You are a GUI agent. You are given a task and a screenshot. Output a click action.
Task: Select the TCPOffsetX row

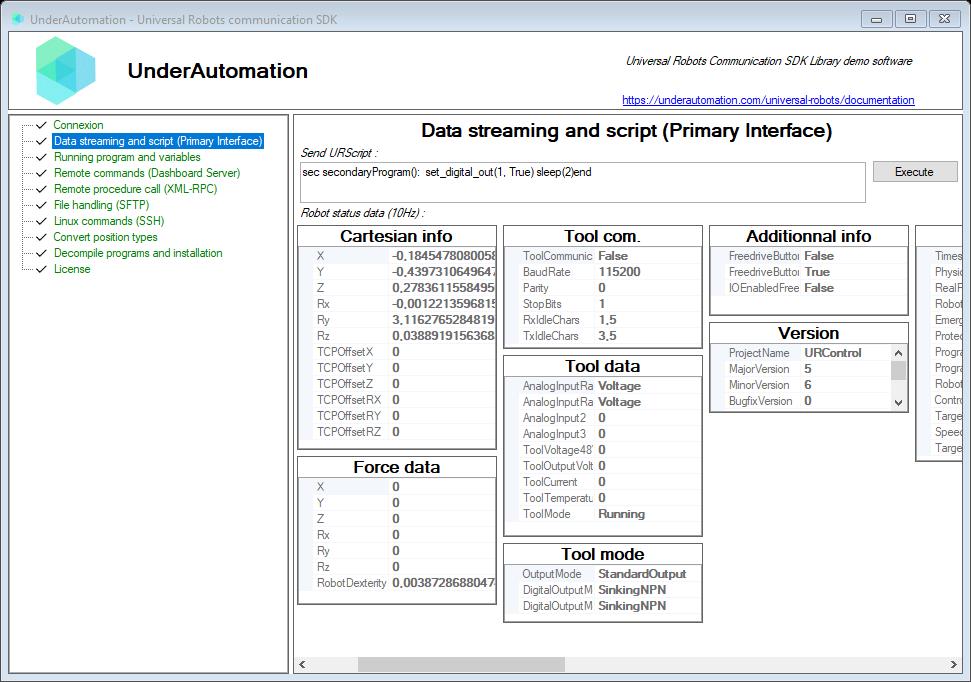[x=398, y=352]
